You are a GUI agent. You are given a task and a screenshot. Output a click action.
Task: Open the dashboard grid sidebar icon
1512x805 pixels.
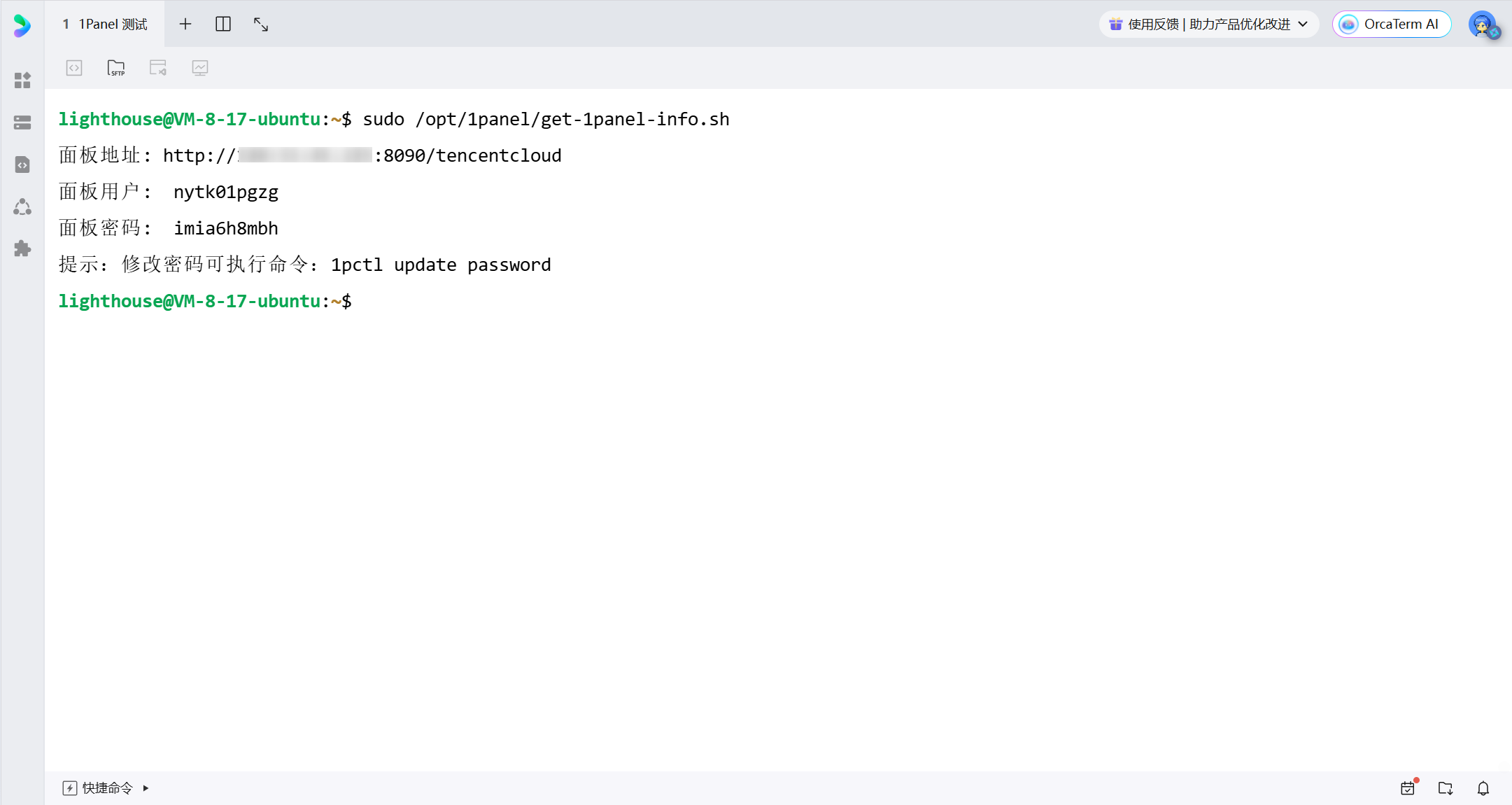(x=22, y=80)
